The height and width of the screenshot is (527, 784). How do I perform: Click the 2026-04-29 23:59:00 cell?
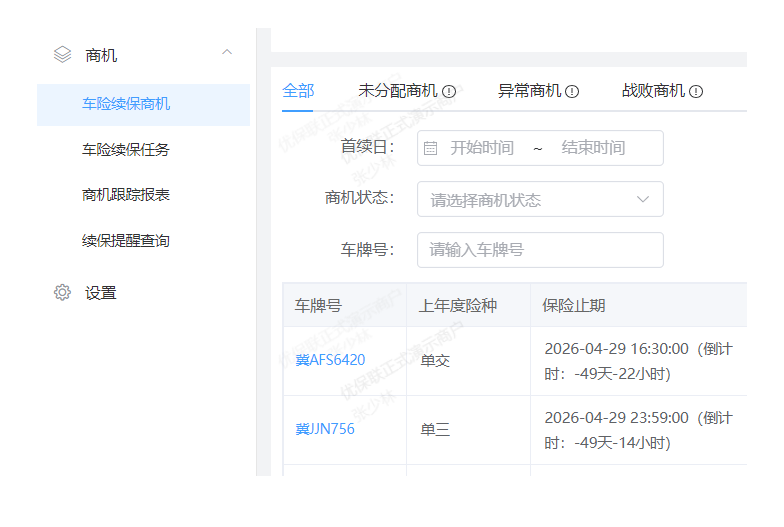coord(638,430)
